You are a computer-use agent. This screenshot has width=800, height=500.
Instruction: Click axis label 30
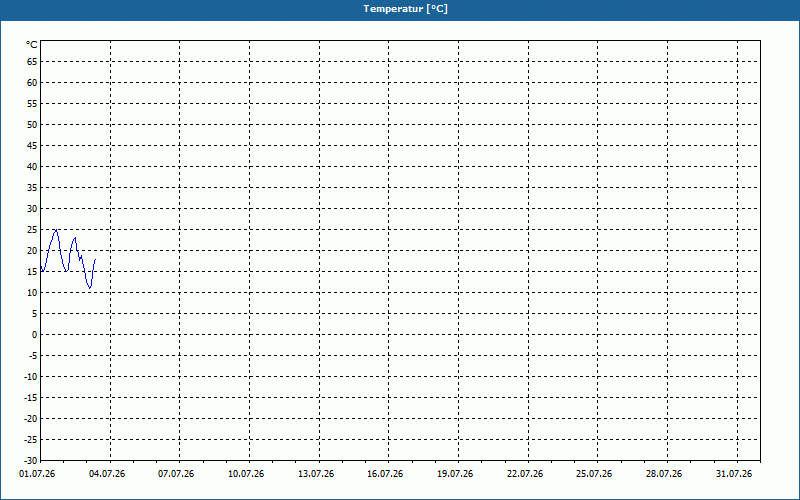point(32,209)
